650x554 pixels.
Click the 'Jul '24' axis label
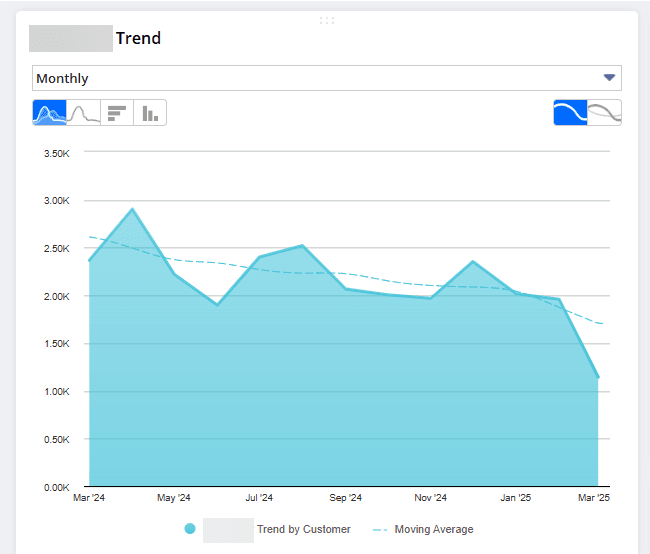[x=259, y=498]
